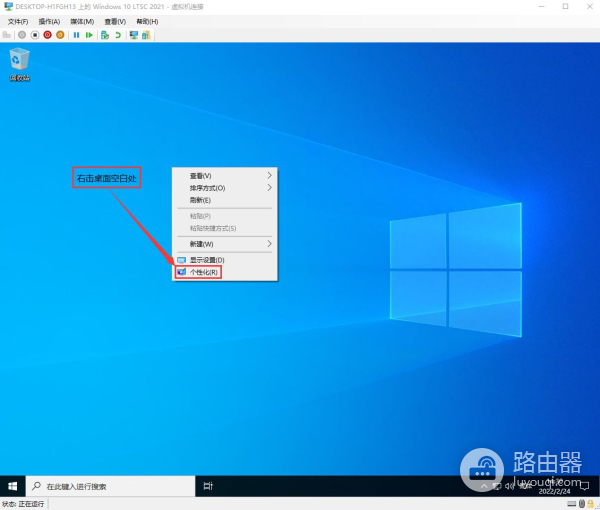Click the lock icon in the status bar
This screenshot has width=600, height=510.
point(591,504)
